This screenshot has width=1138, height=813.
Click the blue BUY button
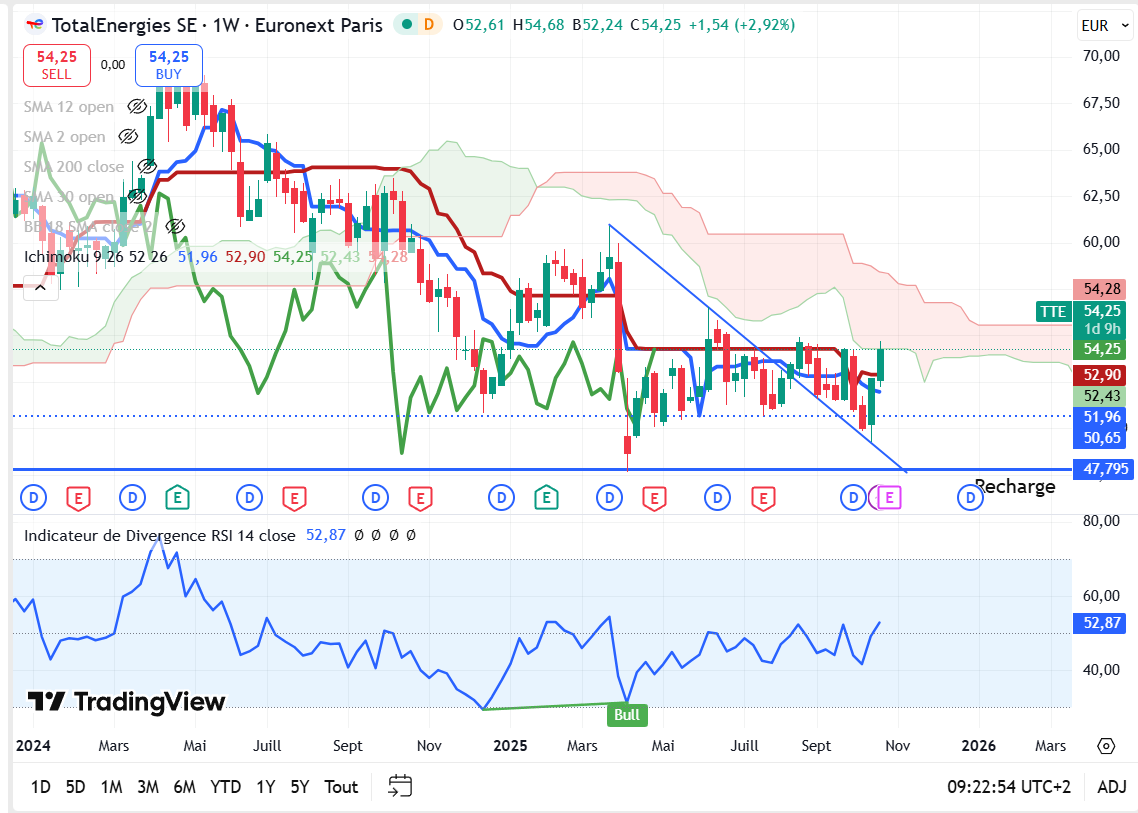click(x=168, y=65)
